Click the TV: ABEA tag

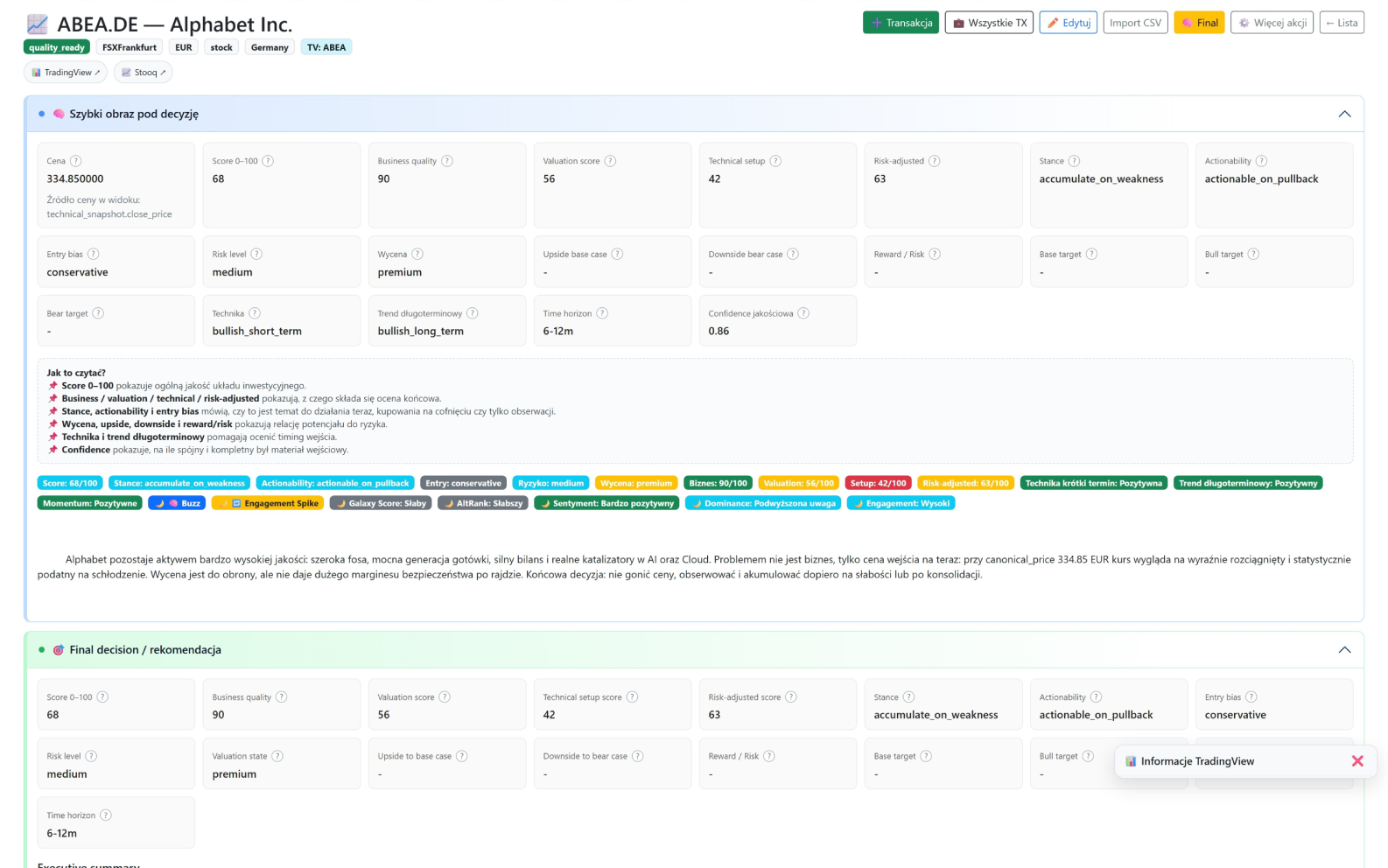[x=326, y=47]
